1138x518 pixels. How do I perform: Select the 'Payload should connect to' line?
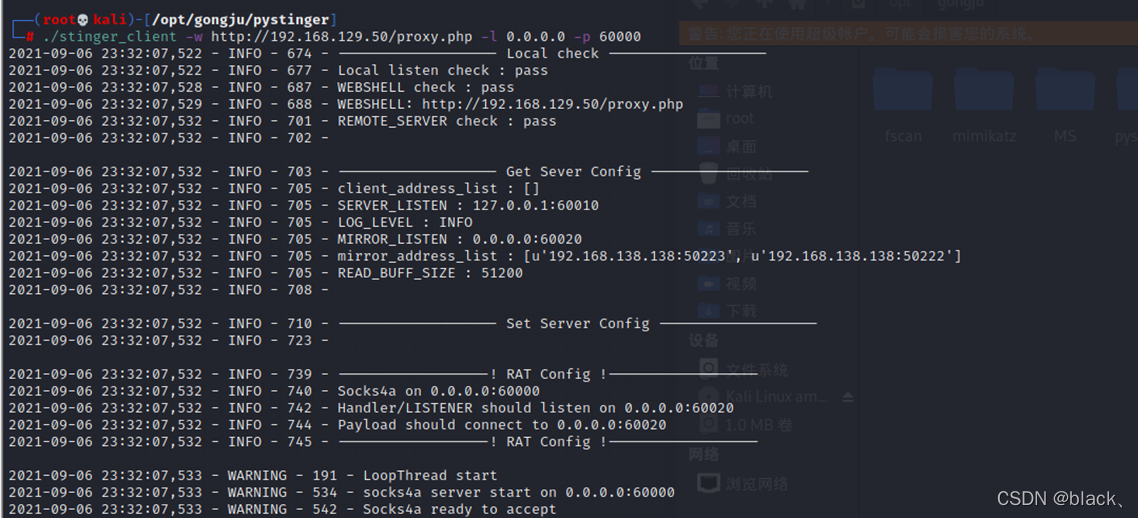[x=337, y=425]
